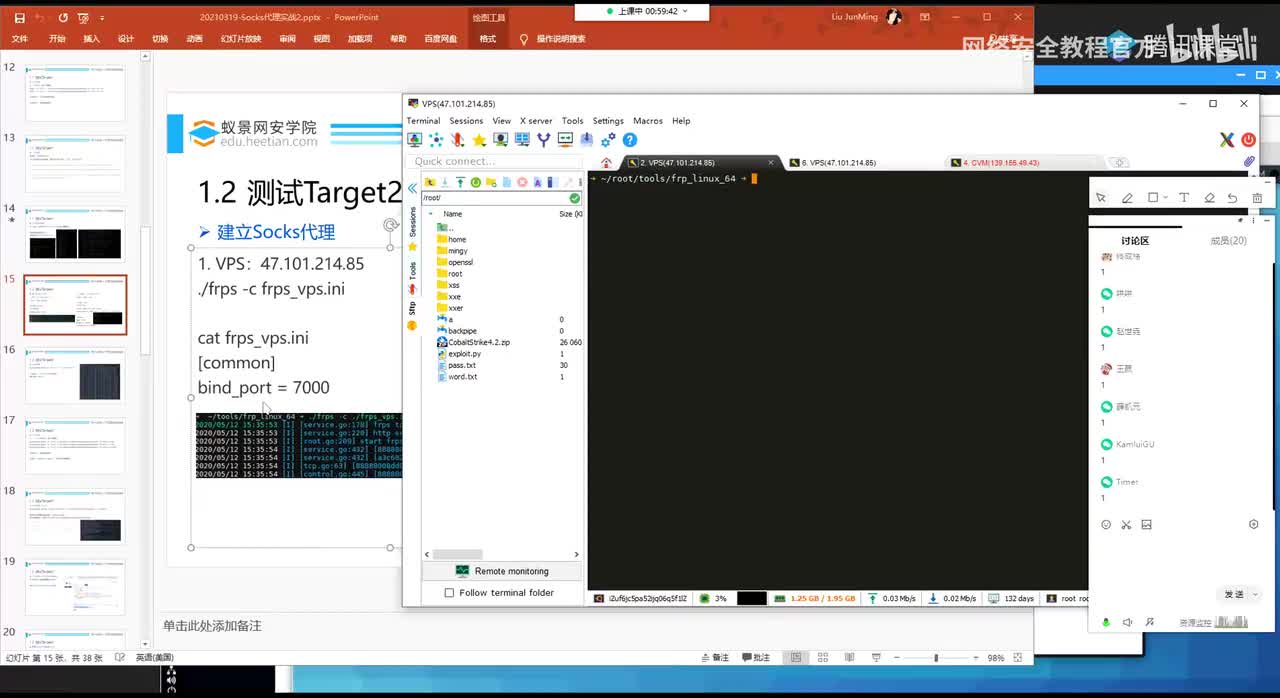Collapse the MobaXterm sidebar with double chevron
Screen dimensions: 1280x698
[412, 188]
